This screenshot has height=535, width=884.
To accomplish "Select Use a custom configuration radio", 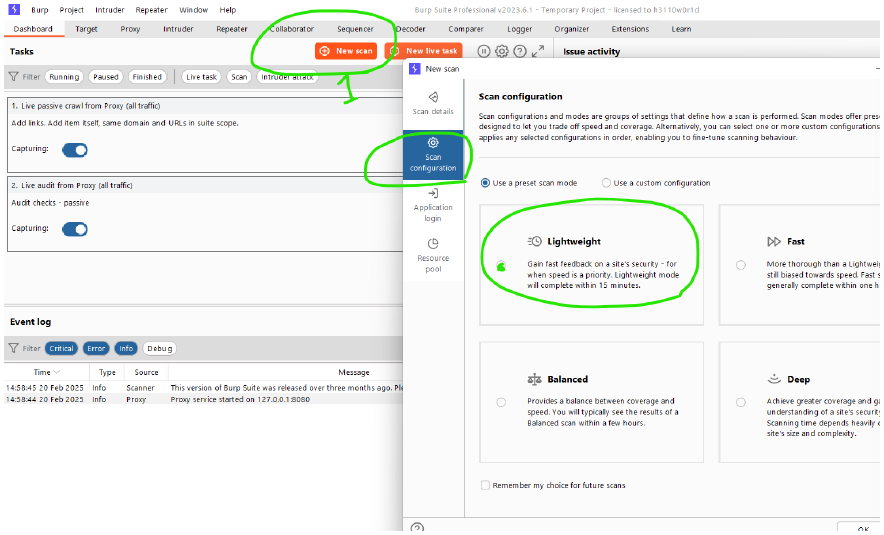I will (x=606, y=183).
